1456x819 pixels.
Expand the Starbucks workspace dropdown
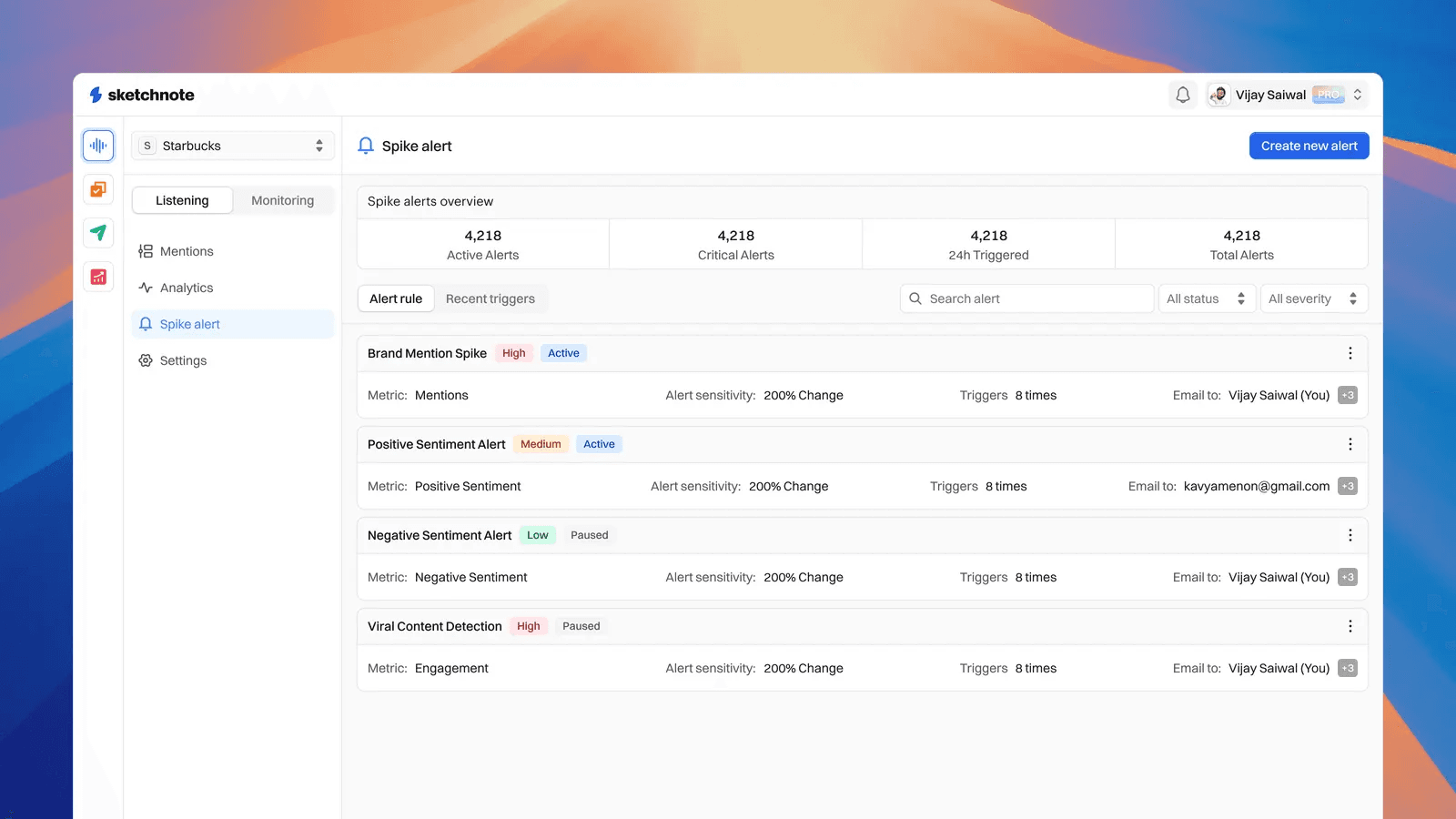click(x=233, y=146)
